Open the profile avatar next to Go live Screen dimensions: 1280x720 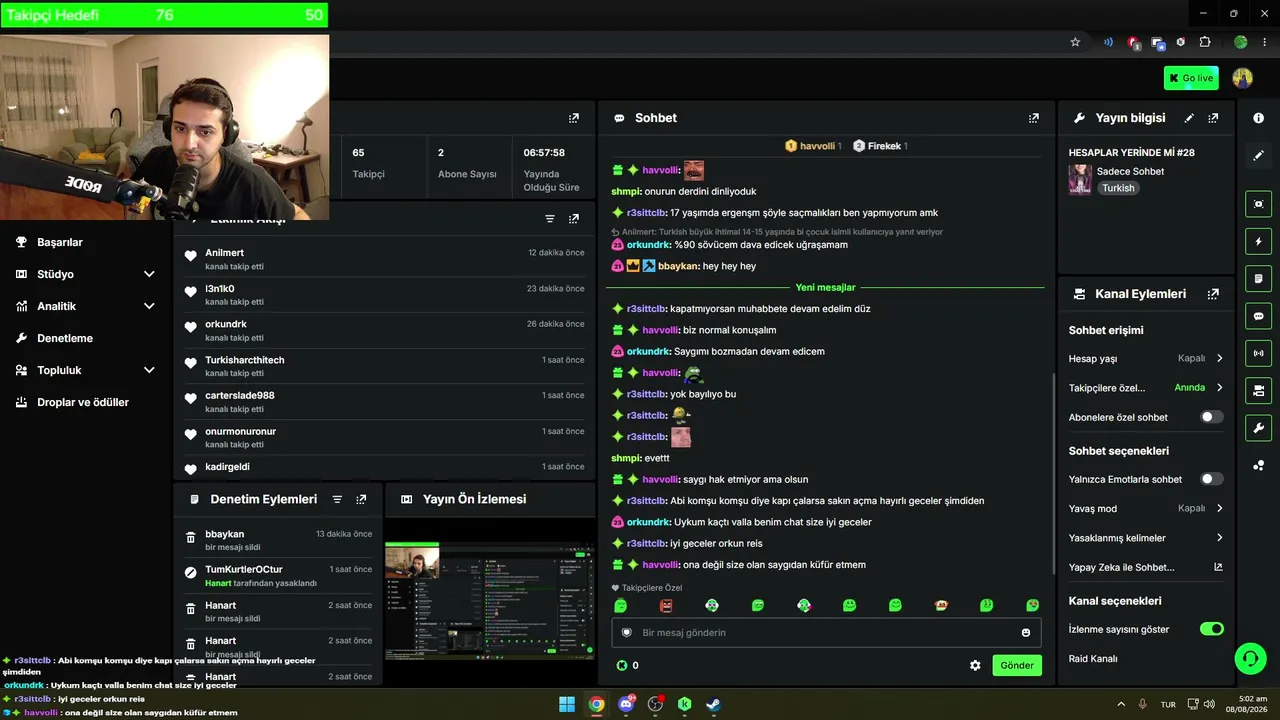coord(1242,78)
